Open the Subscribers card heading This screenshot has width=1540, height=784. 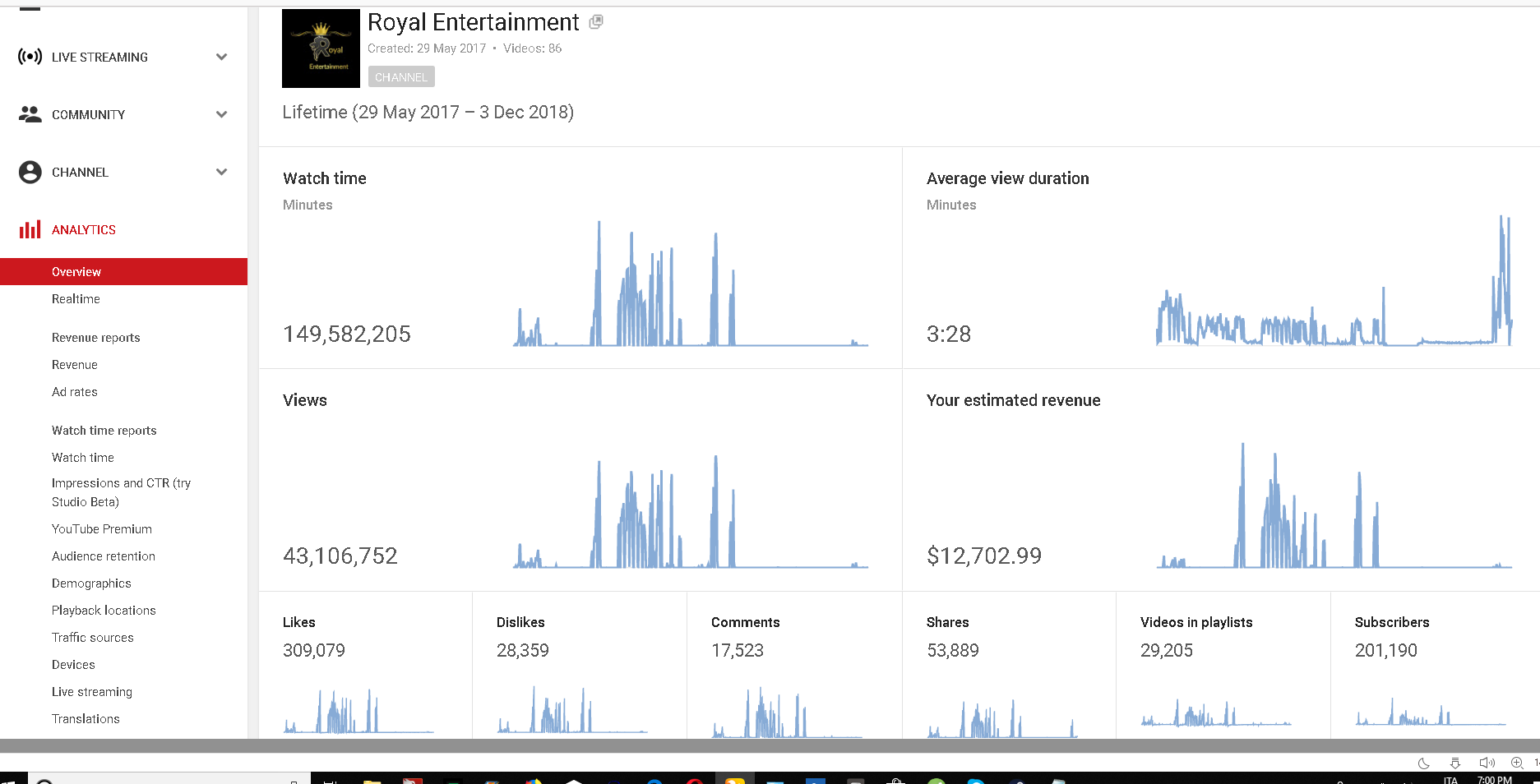tap(1392, 622)
